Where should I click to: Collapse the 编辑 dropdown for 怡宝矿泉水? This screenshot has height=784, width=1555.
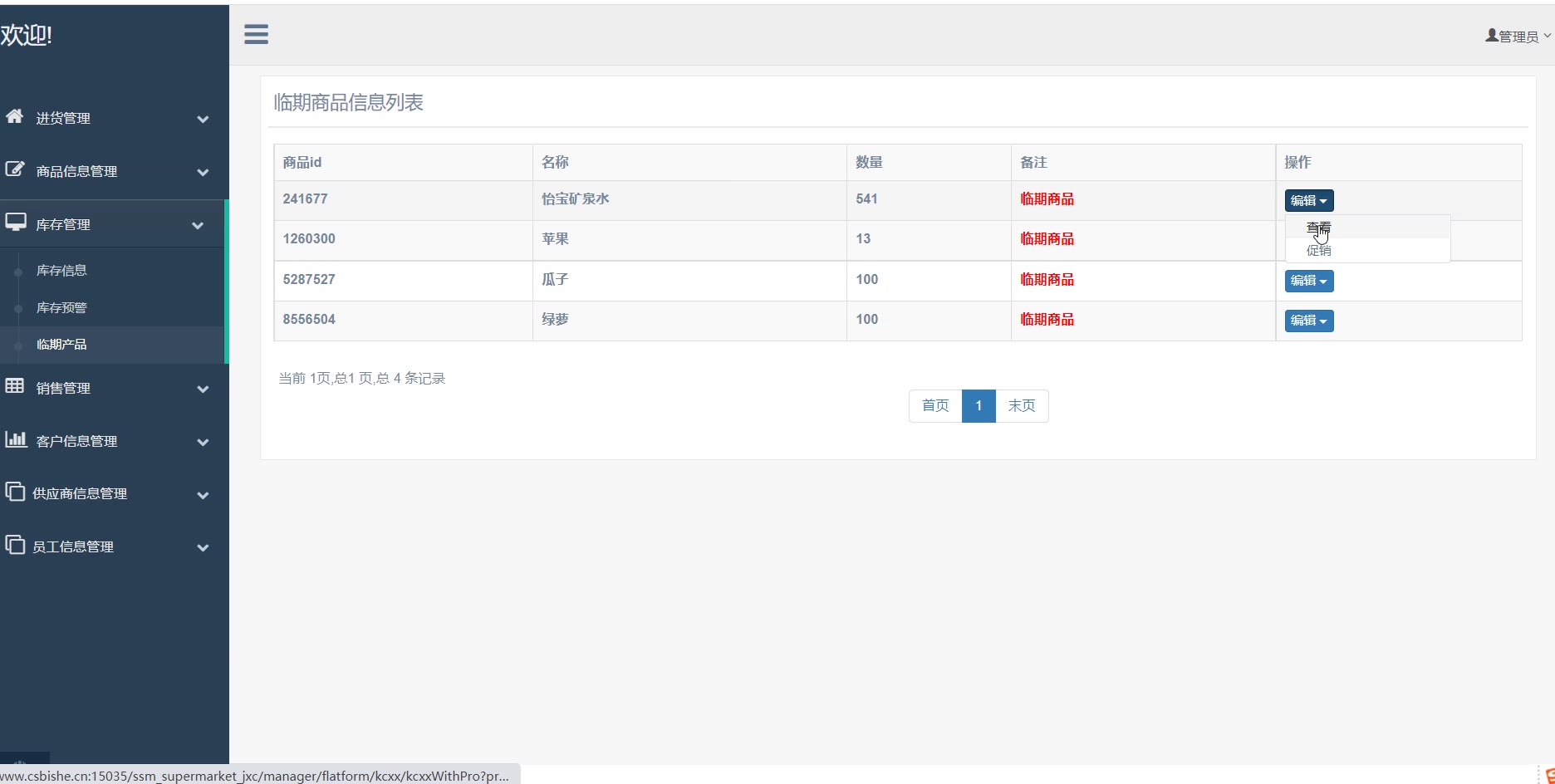(x=1308, y=200)
